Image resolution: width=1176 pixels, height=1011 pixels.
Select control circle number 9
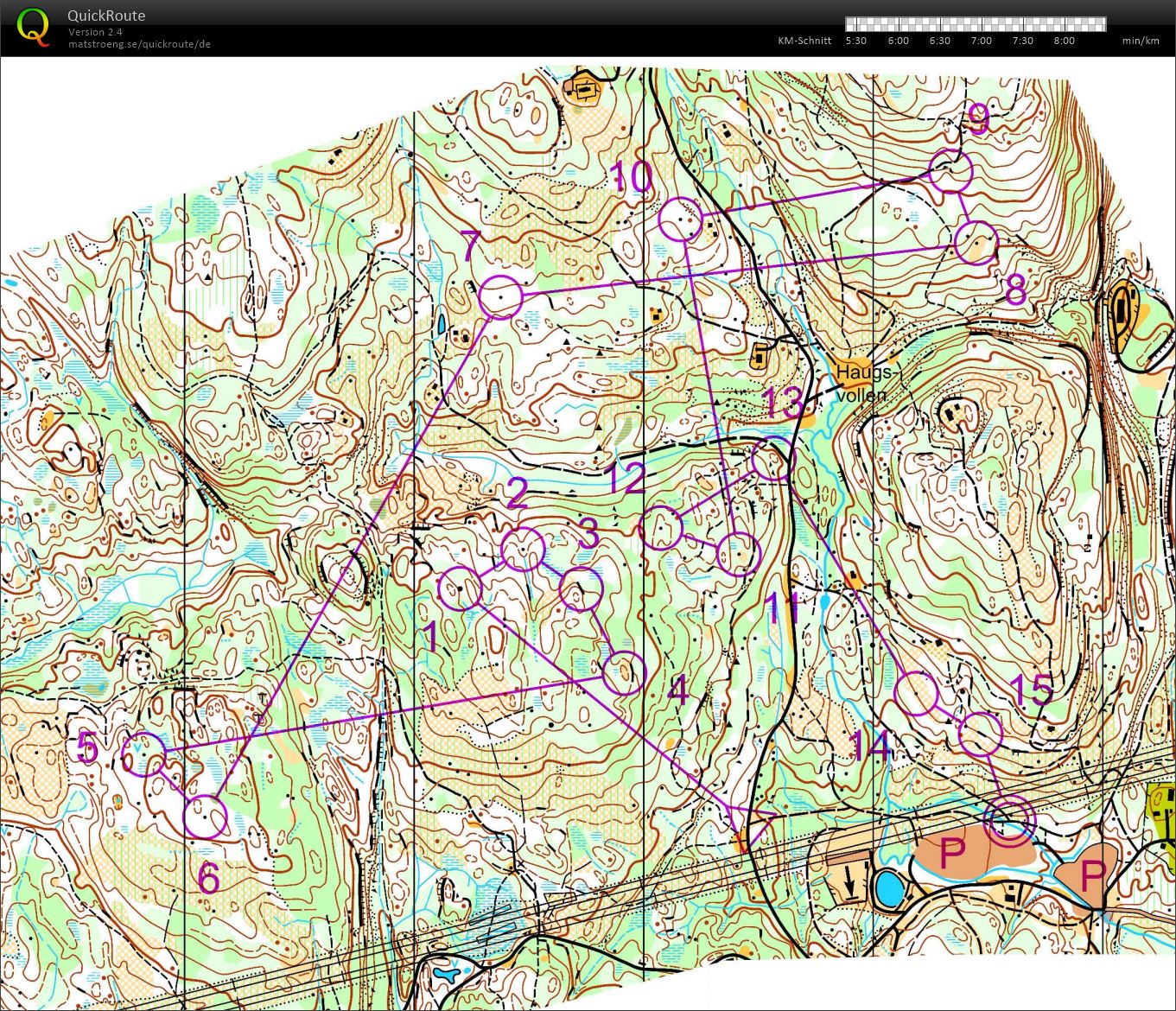(x=950, y=171)
